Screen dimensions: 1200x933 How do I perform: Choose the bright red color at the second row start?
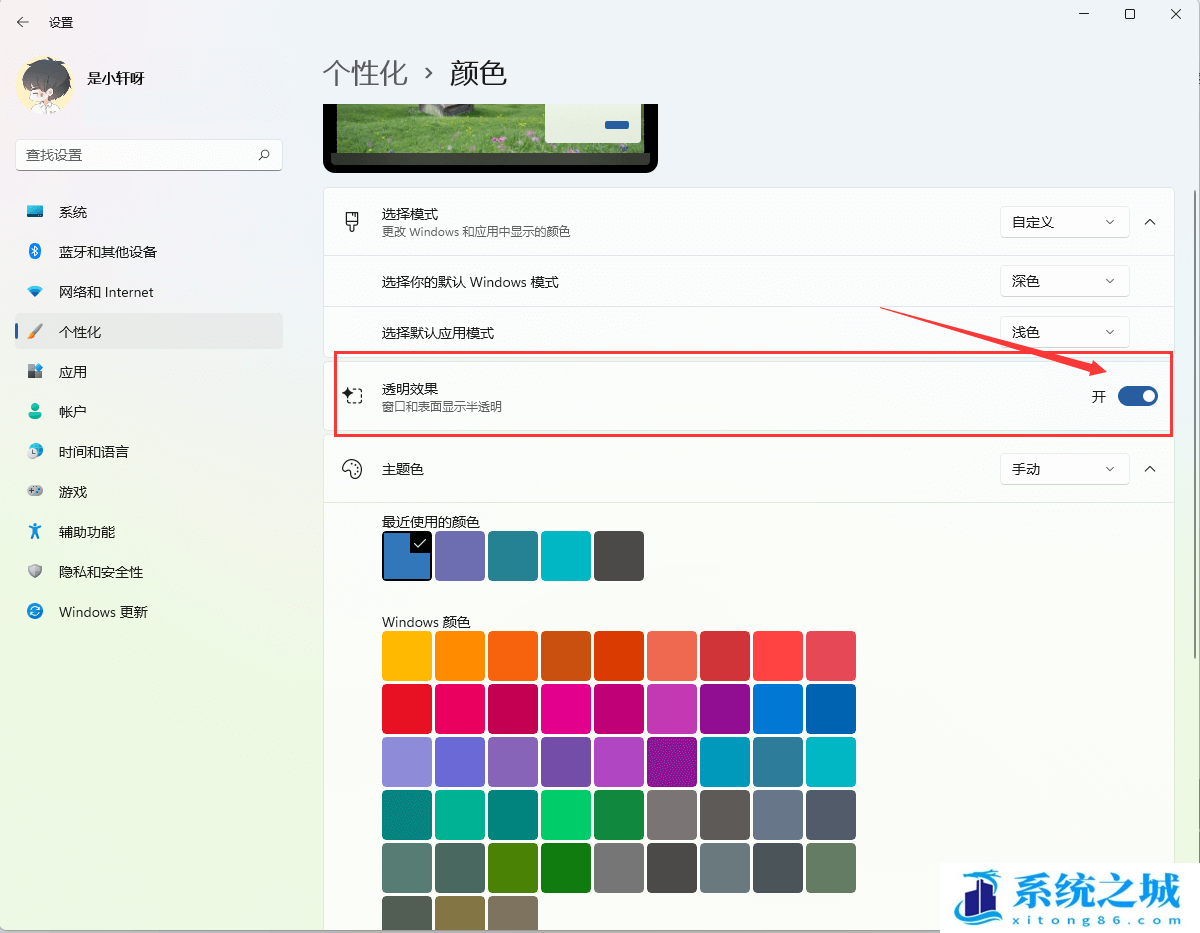pos(407,709)
